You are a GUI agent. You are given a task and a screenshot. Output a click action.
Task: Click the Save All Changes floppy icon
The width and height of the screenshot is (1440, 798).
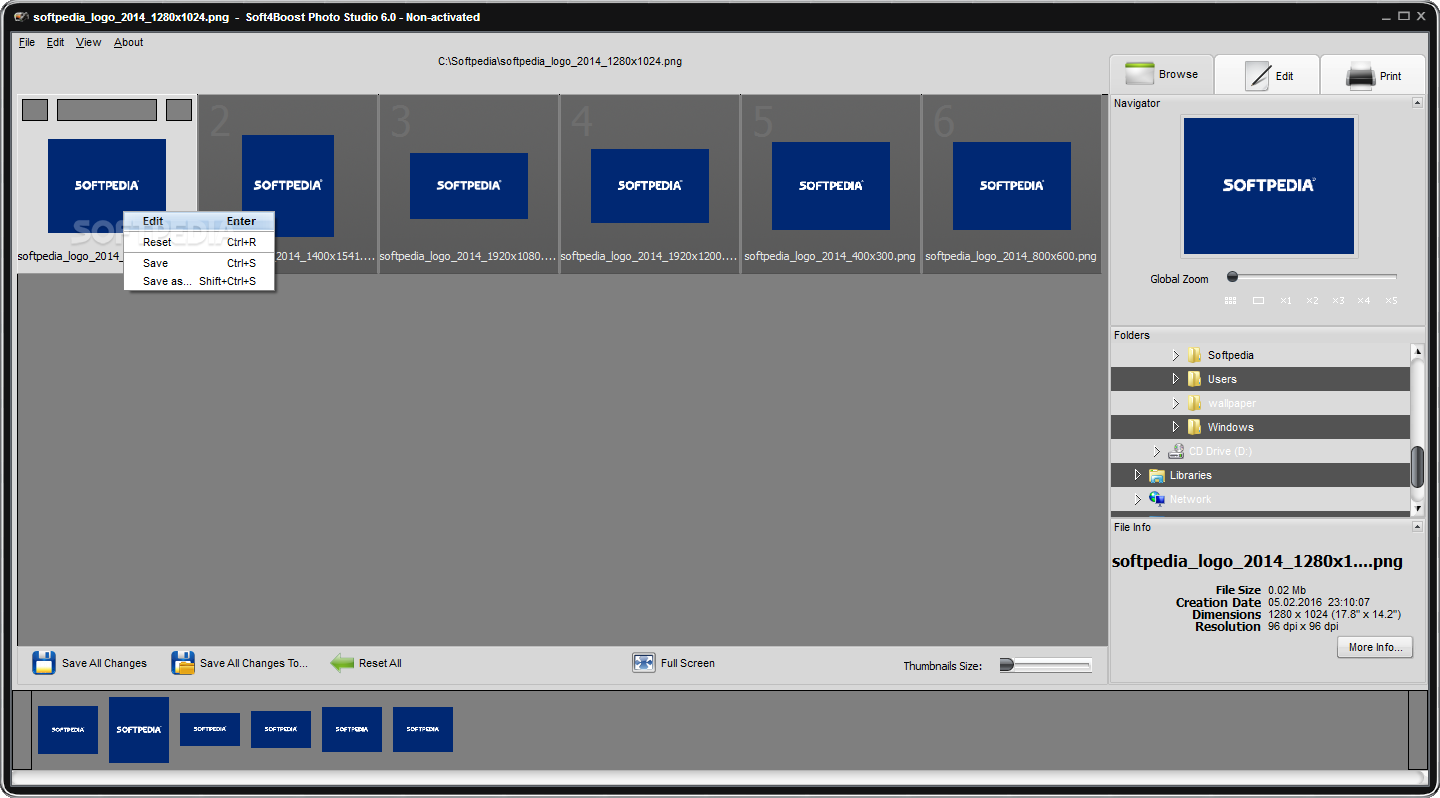[x=43, y=663]
